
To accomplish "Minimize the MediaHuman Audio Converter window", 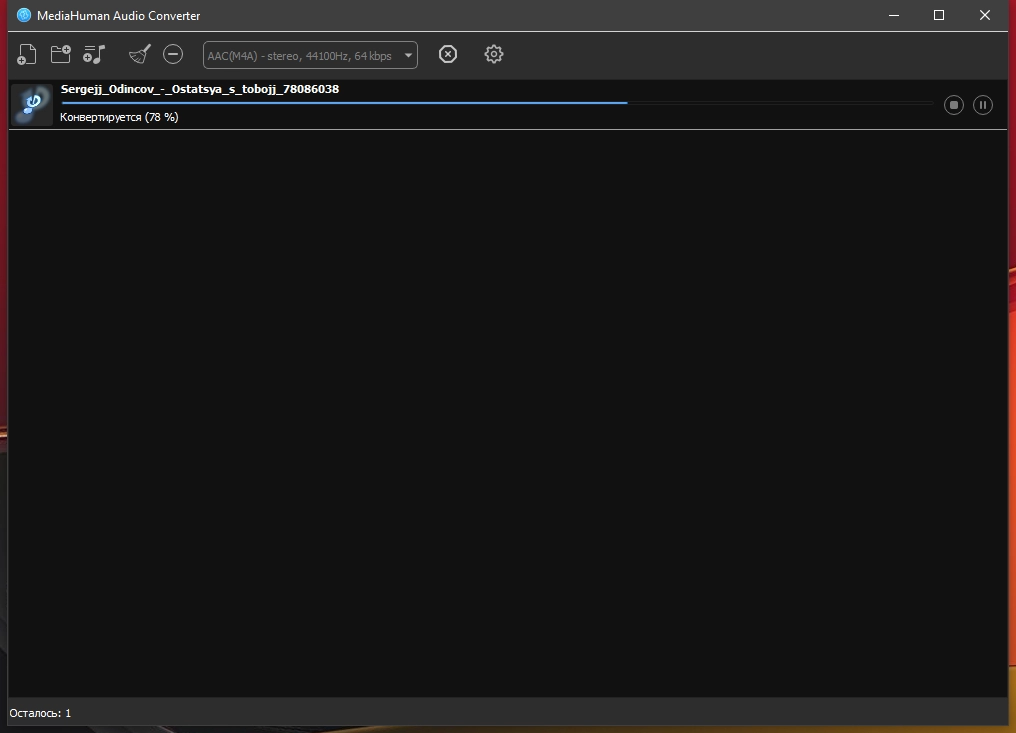I will [894, 15].
